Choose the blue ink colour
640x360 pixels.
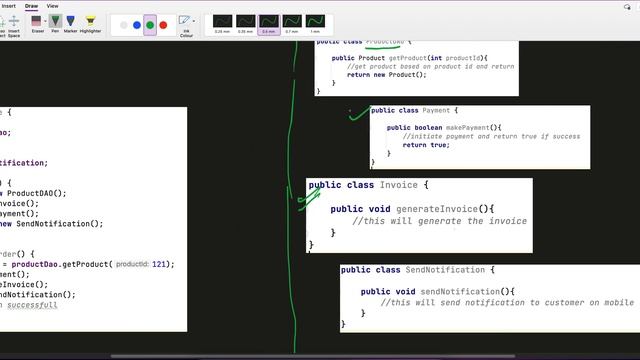[x=137, y=25]
